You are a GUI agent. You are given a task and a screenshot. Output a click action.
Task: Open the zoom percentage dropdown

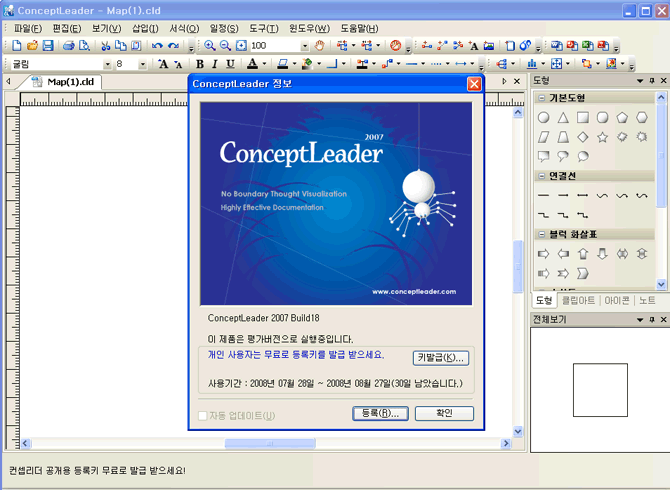pyautogui.click(x=305, y=46)
